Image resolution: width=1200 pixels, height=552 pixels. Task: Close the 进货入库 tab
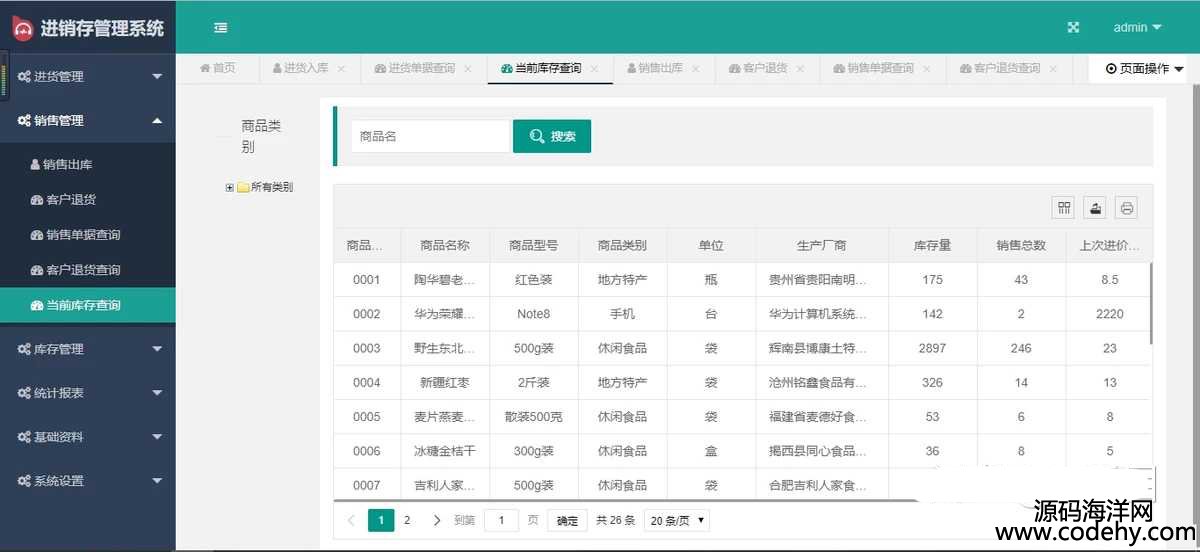(x=341, y=69)
